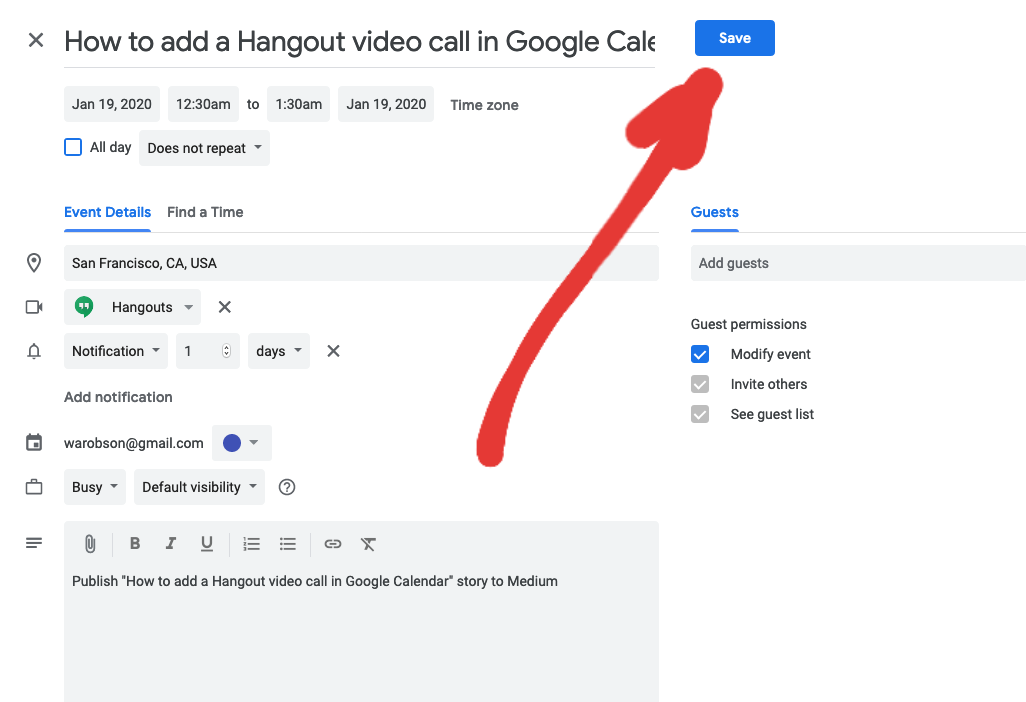Click the warobson@gmail.com calendar label
The image size is (1026, 702).
point(133,444)
